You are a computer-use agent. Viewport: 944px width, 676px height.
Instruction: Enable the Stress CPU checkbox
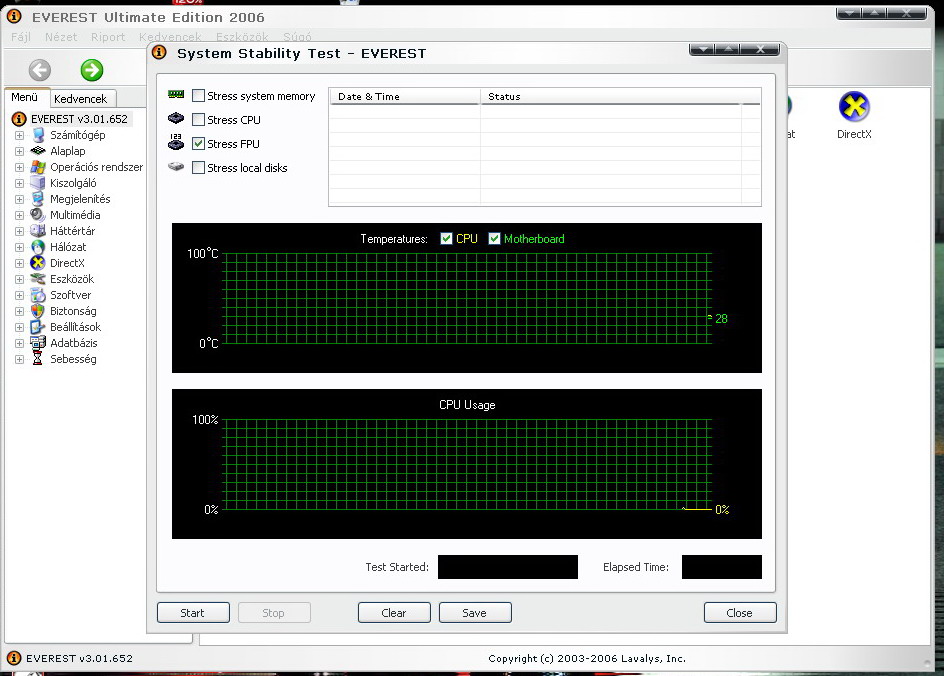coord(199,120)
